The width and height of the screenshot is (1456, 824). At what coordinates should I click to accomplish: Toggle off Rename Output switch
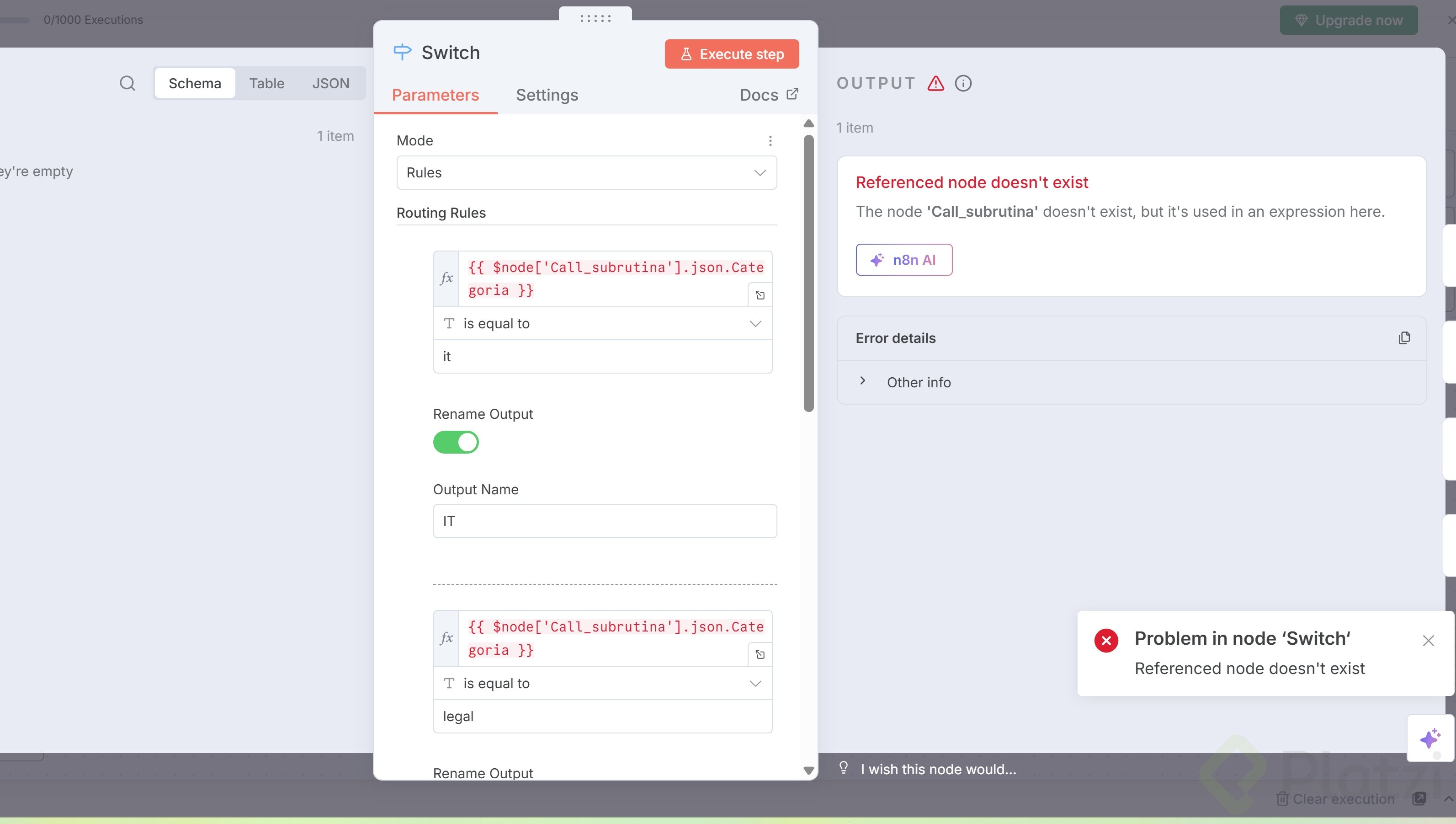pos(456,442)
